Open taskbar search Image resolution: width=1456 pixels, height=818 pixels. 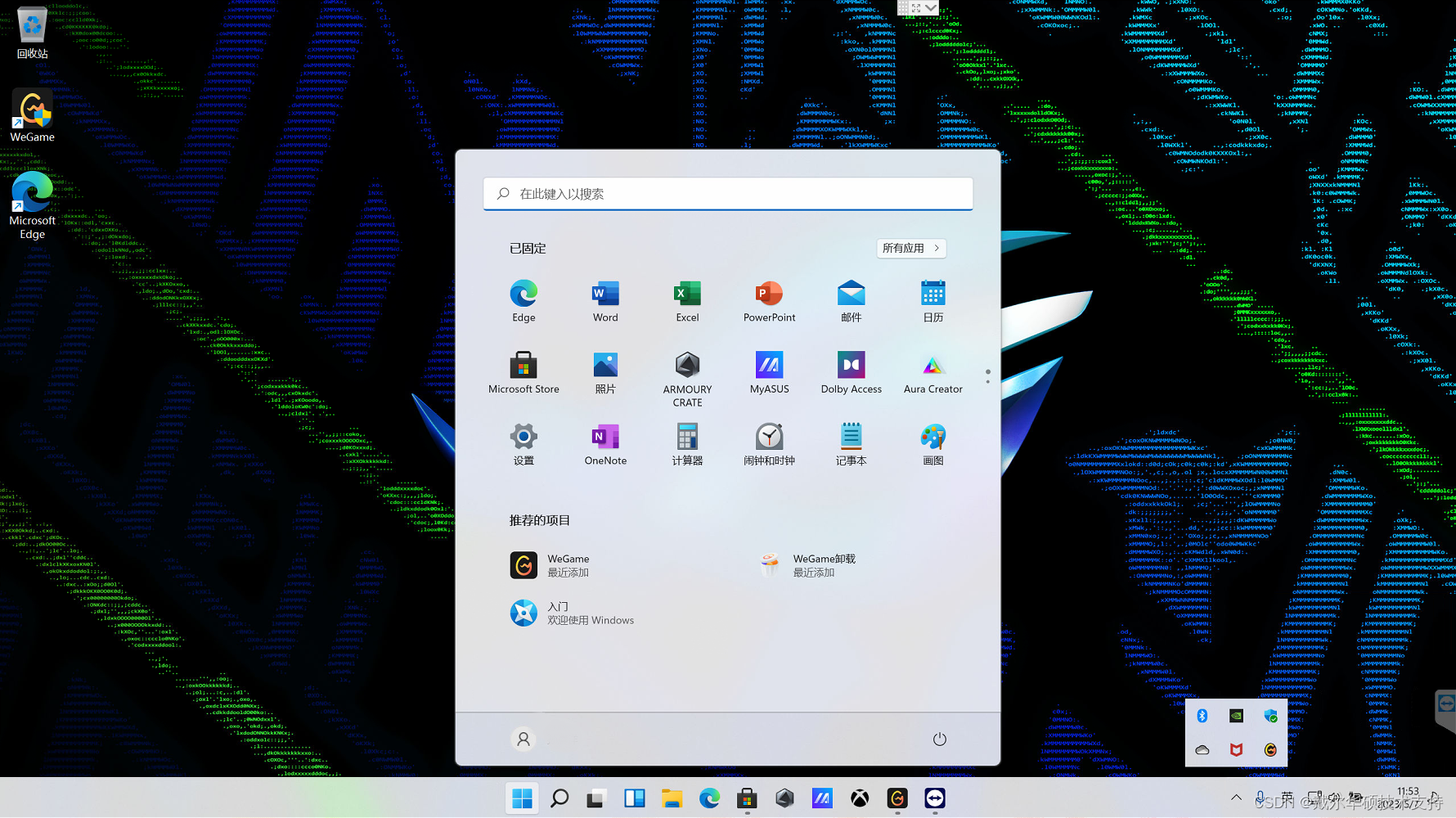(x=559, y=798)
